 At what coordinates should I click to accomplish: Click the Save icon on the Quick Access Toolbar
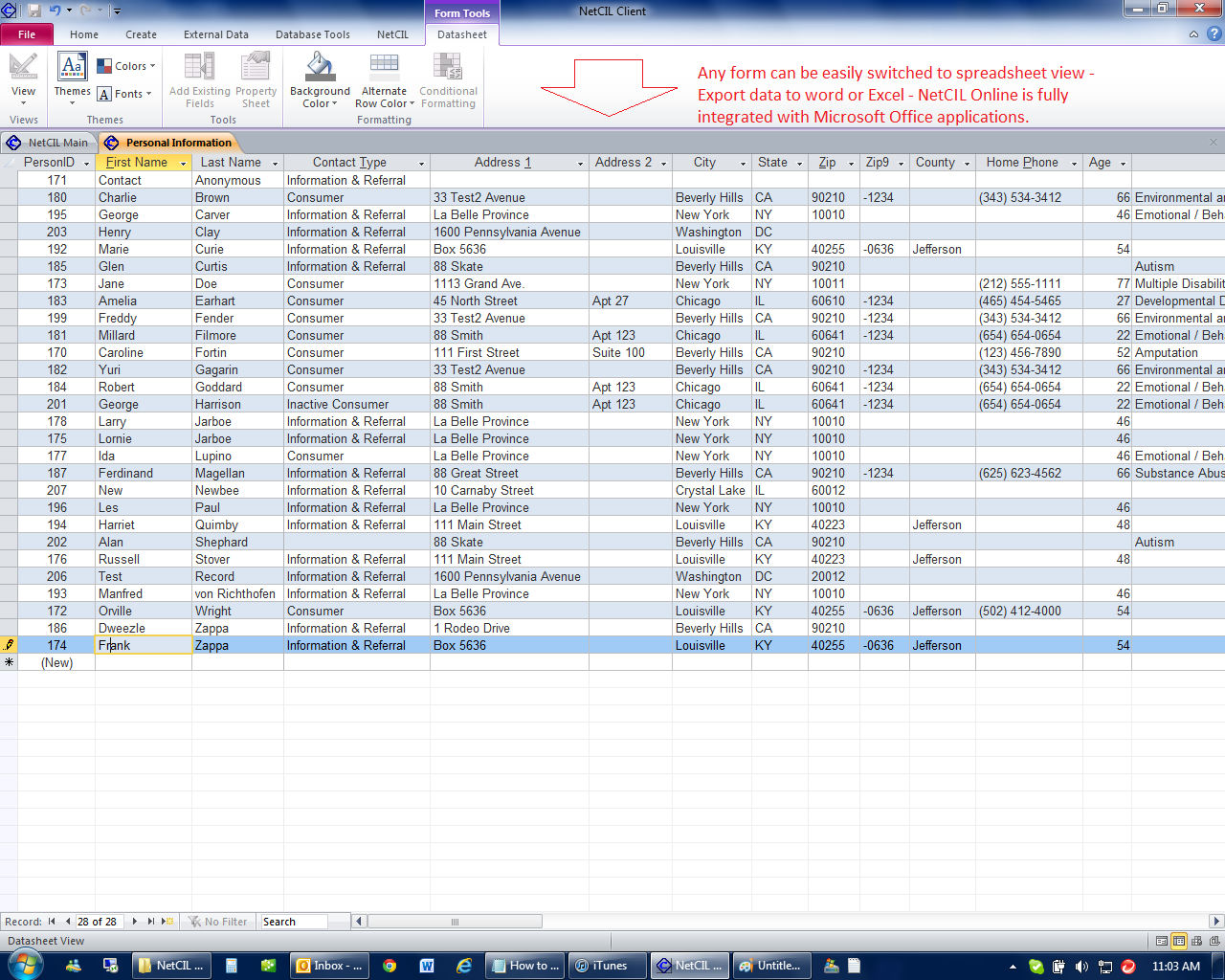point(33,9)
